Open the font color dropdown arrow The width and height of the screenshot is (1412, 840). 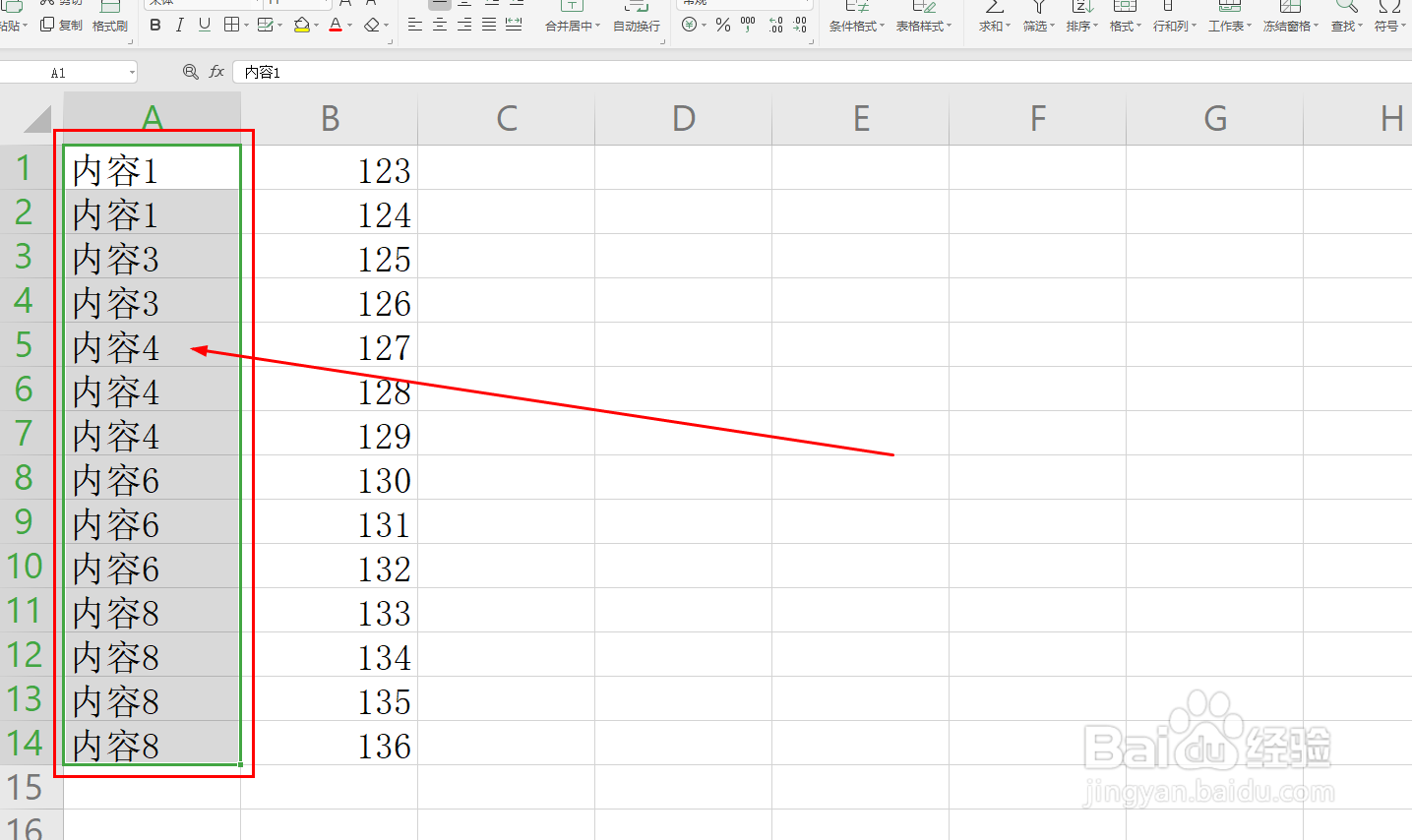click(x=349, y=27)
